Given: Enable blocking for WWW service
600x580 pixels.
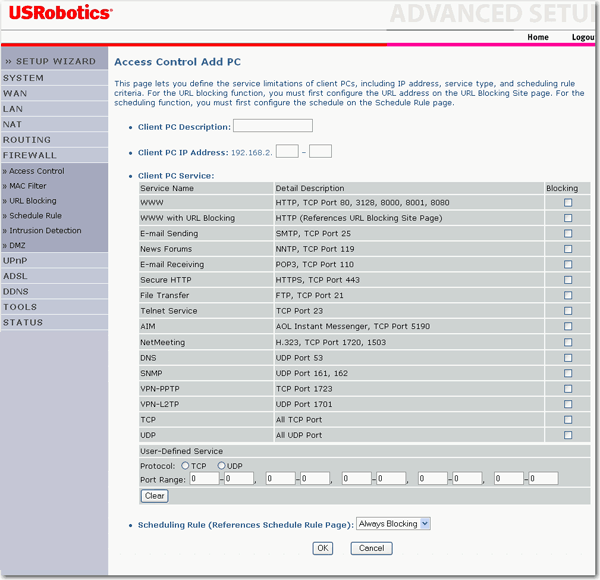Looking at the screenshot, I should [x=568, y=203].
